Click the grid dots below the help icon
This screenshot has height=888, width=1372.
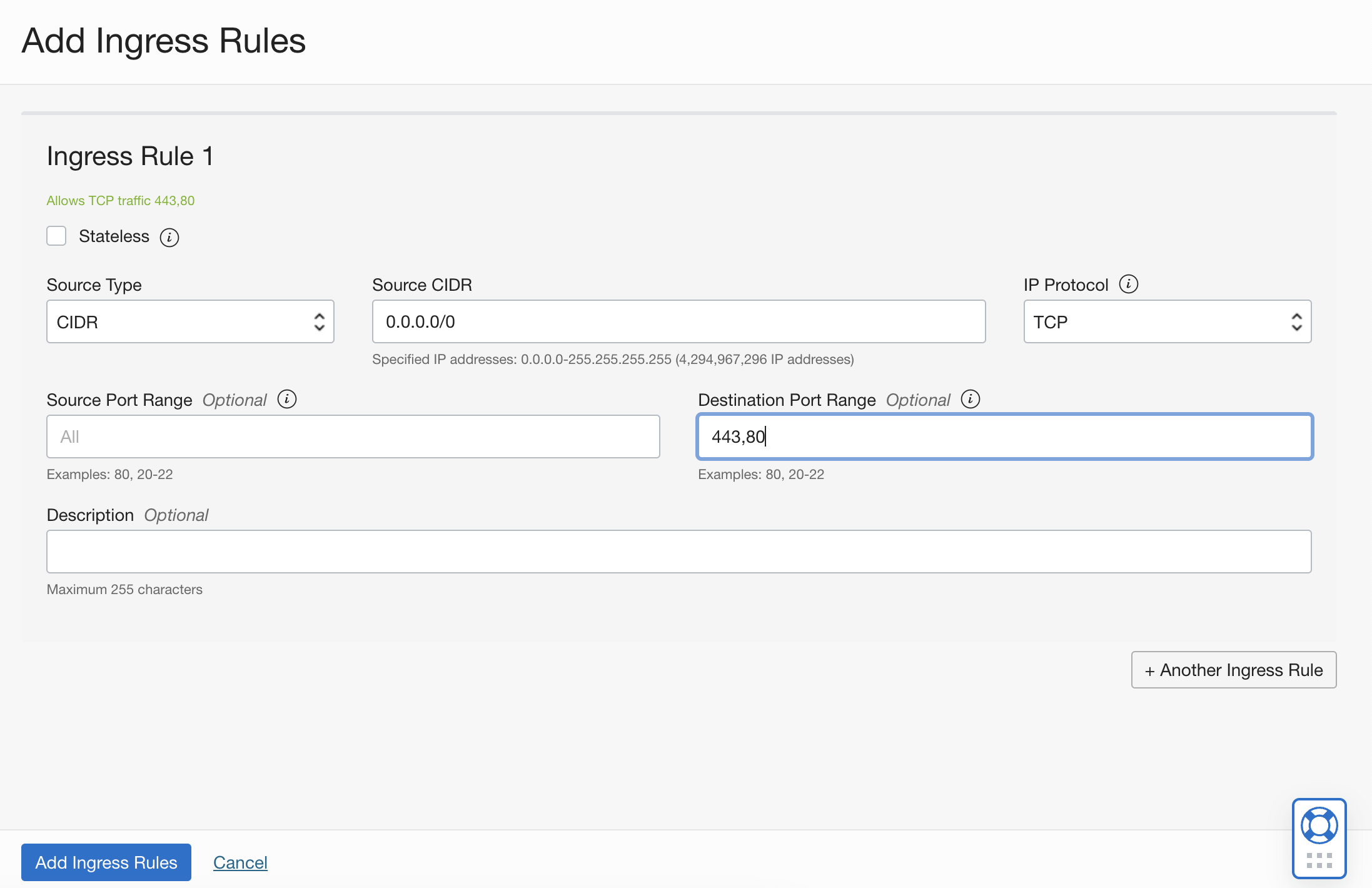coord(1319,860)
